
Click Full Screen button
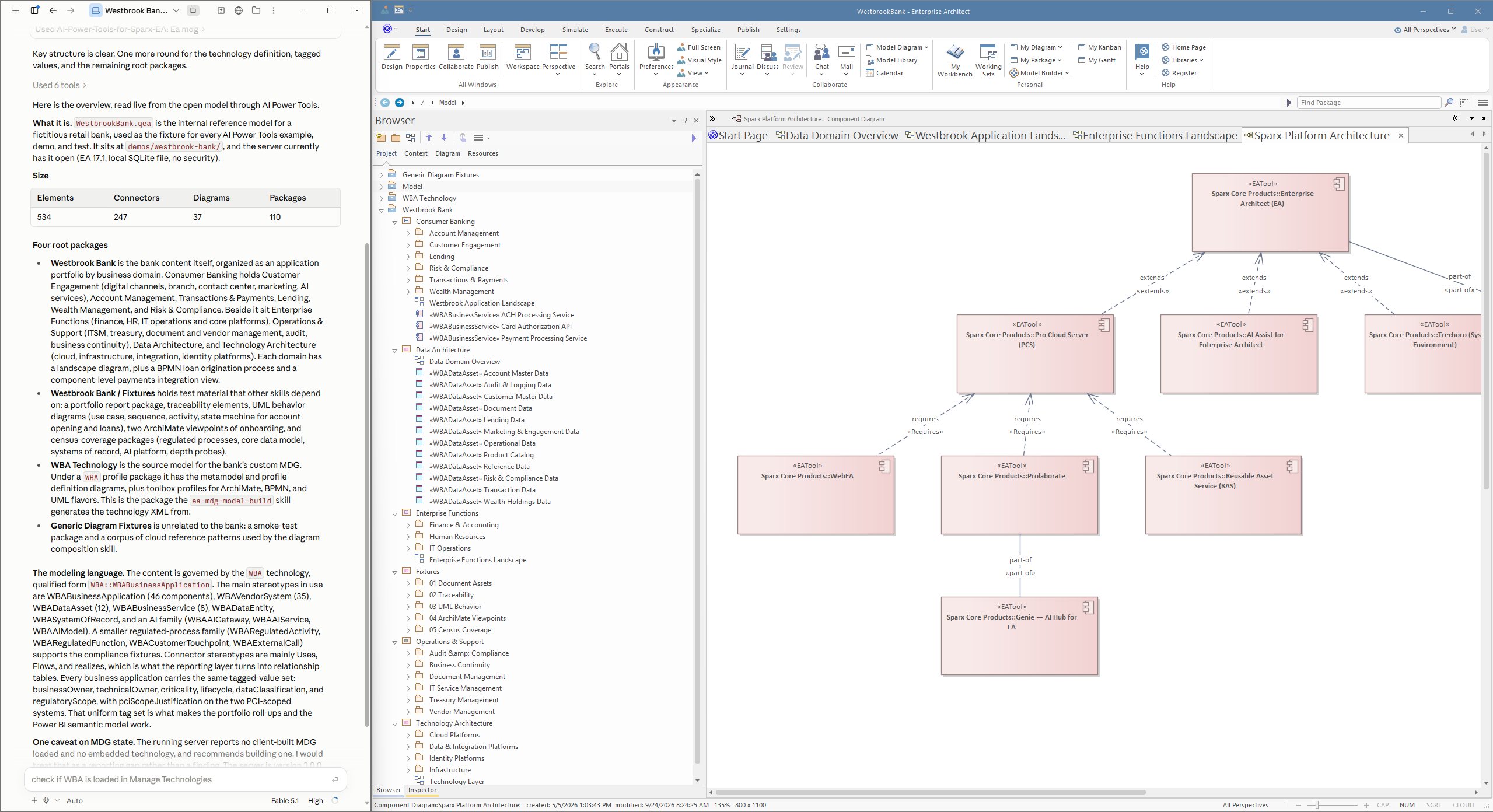coord(699,47)
